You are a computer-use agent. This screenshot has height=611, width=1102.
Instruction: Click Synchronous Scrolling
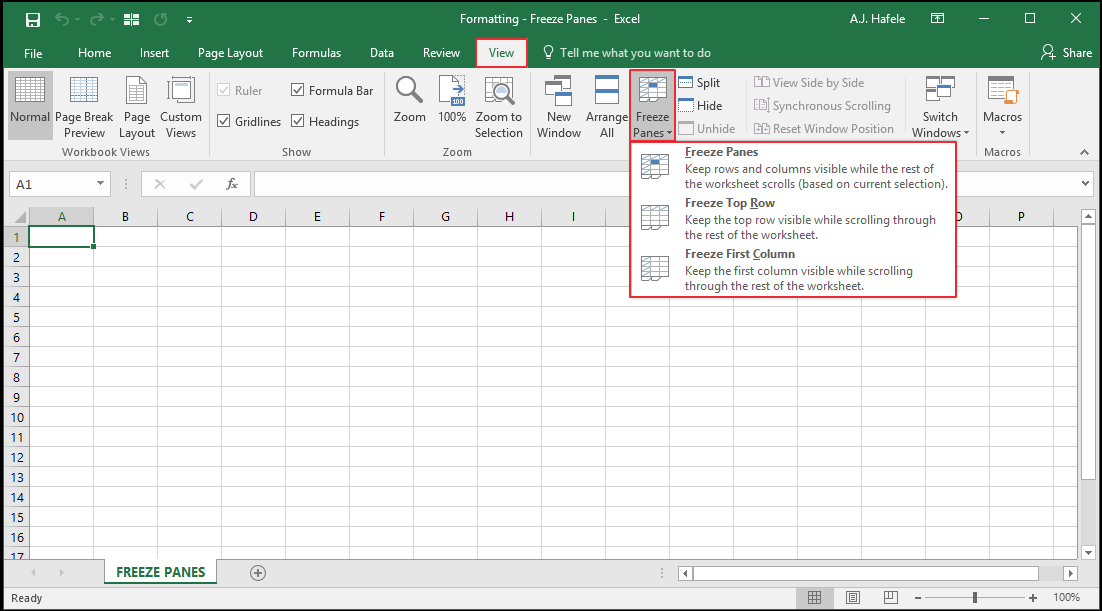(x=822, y=106)
